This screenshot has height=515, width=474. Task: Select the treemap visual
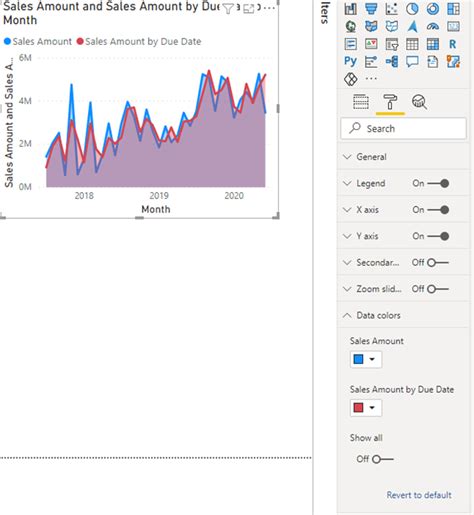click(453, 9)
